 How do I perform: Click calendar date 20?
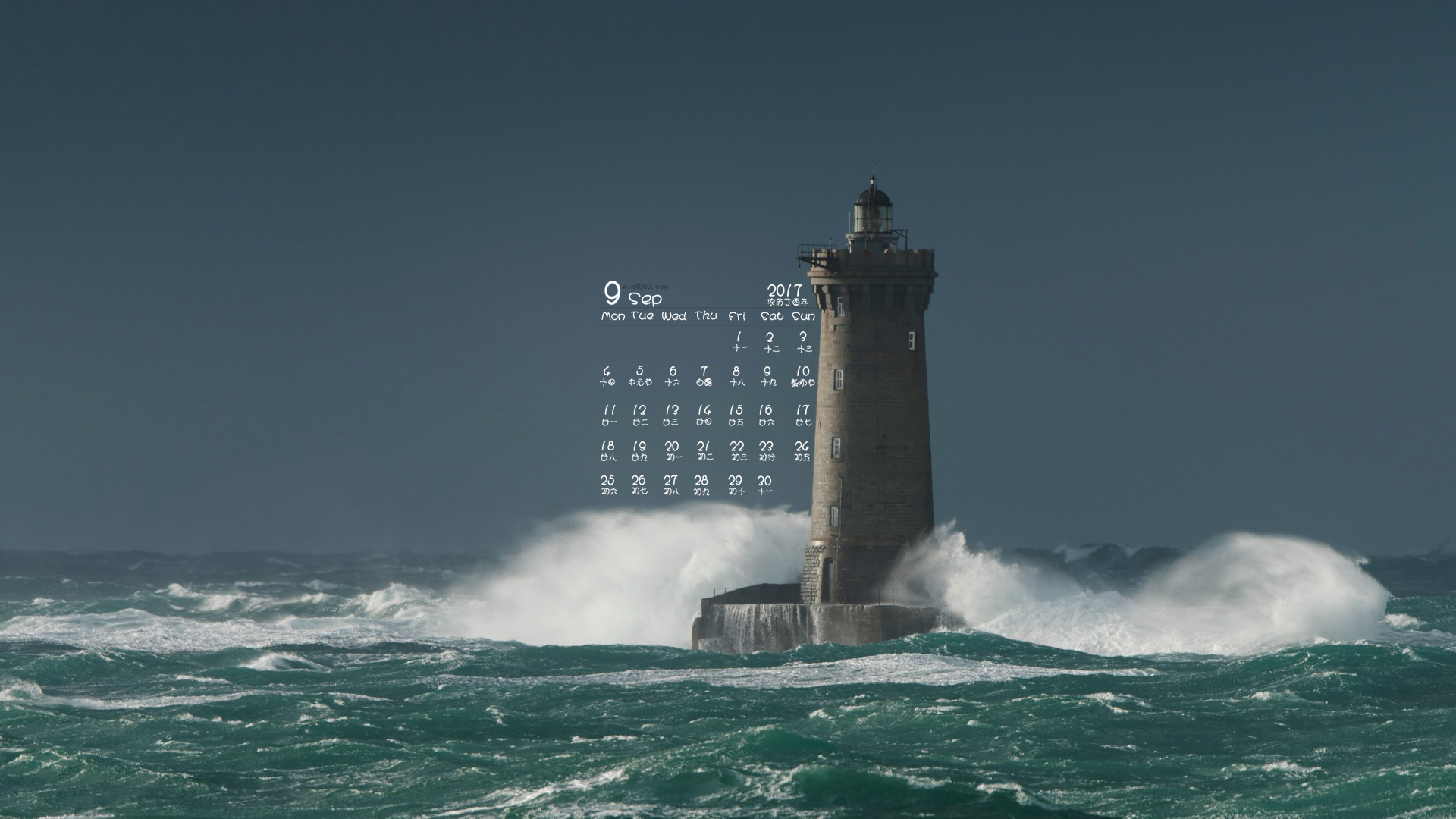[672, 447]
